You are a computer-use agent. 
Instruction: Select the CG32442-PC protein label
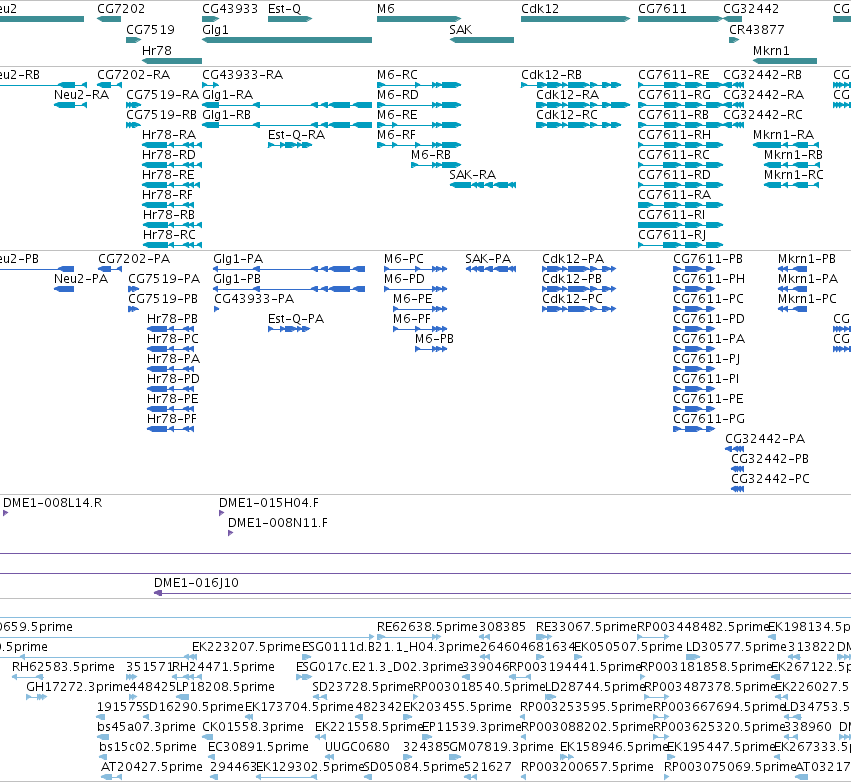[770, 479]
